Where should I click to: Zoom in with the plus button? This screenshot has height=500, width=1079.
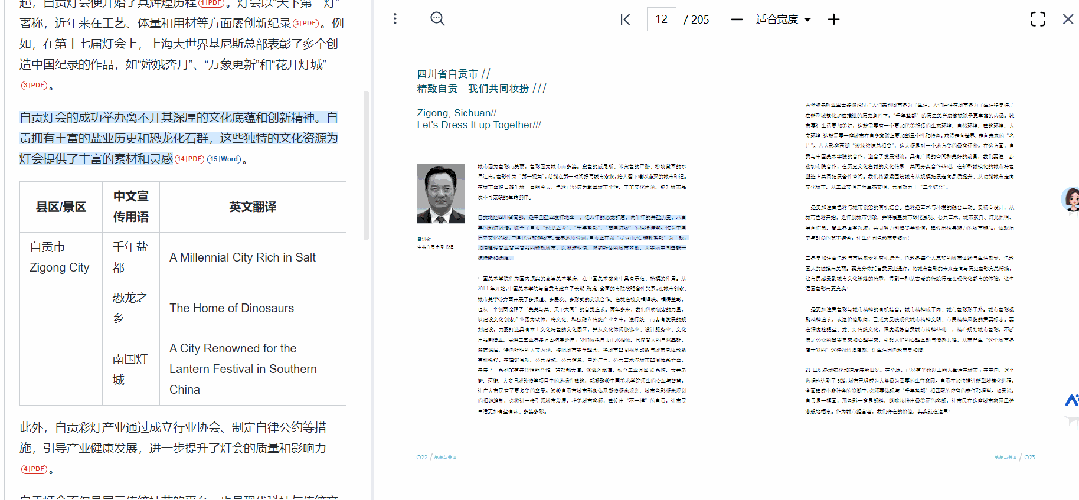pyautogui.click(x=833, y=19)
